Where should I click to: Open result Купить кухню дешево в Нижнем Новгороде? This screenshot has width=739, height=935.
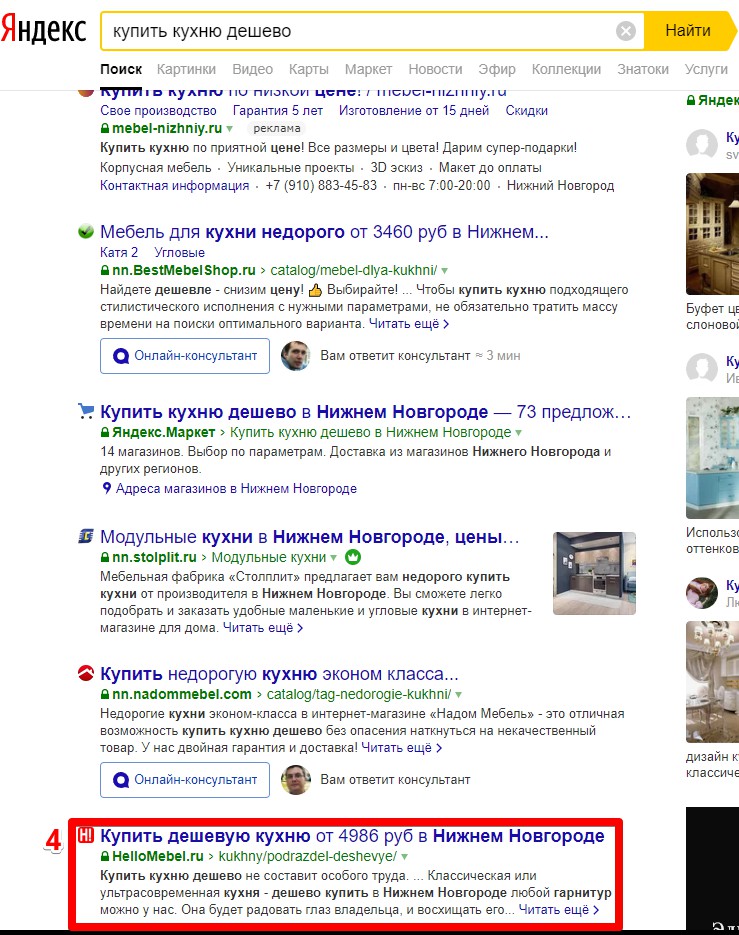(x=365, y=411)
